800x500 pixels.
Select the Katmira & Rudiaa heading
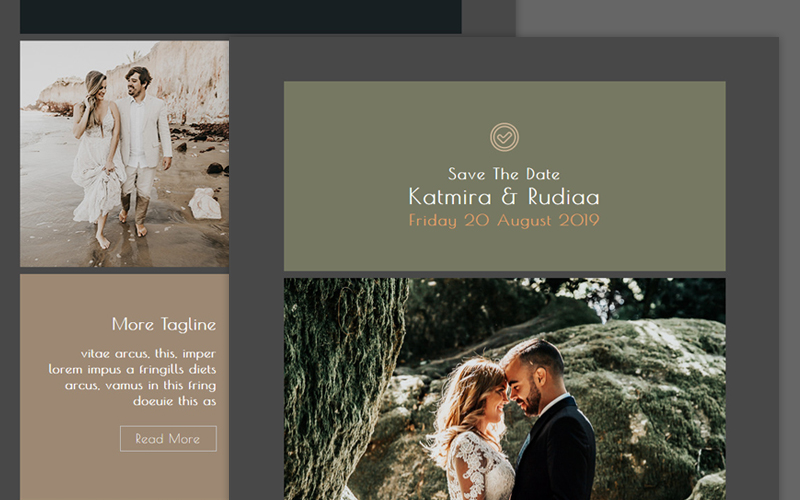point(504,196)
